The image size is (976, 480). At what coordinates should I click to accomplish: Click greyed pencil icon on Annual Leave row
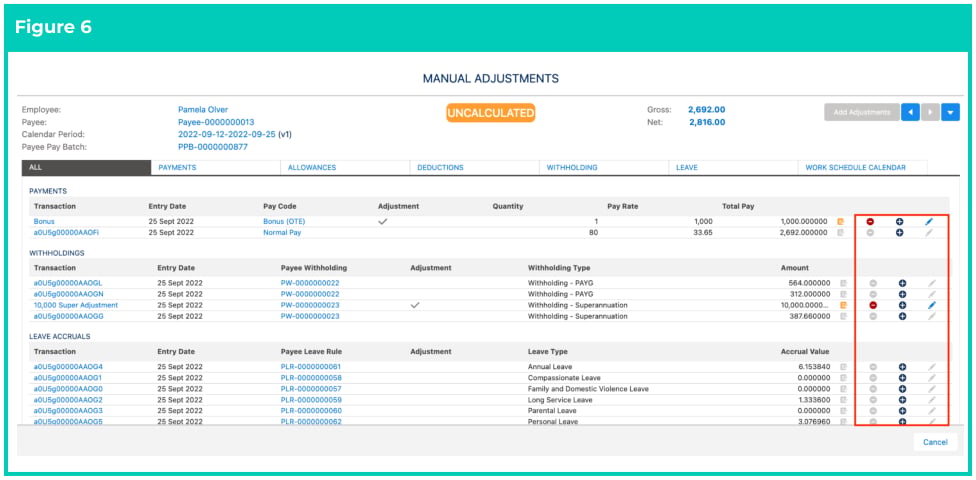932,367
